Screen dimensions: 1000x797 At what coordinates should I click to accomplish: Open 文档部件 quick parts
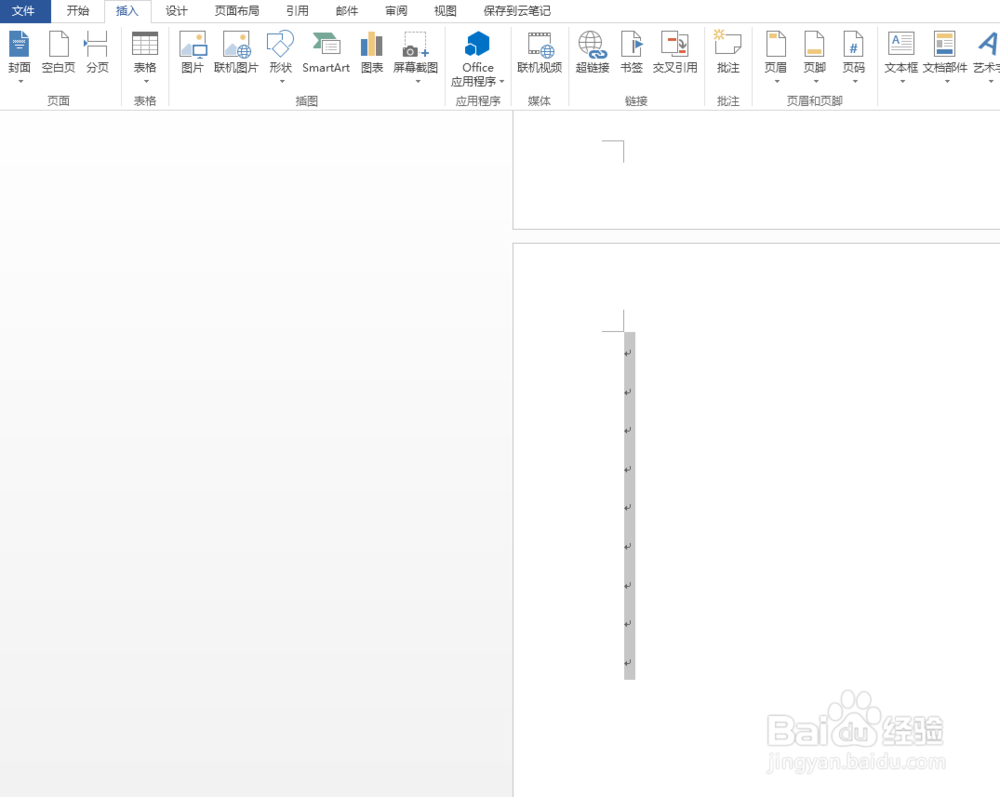[x=945, y=57]
